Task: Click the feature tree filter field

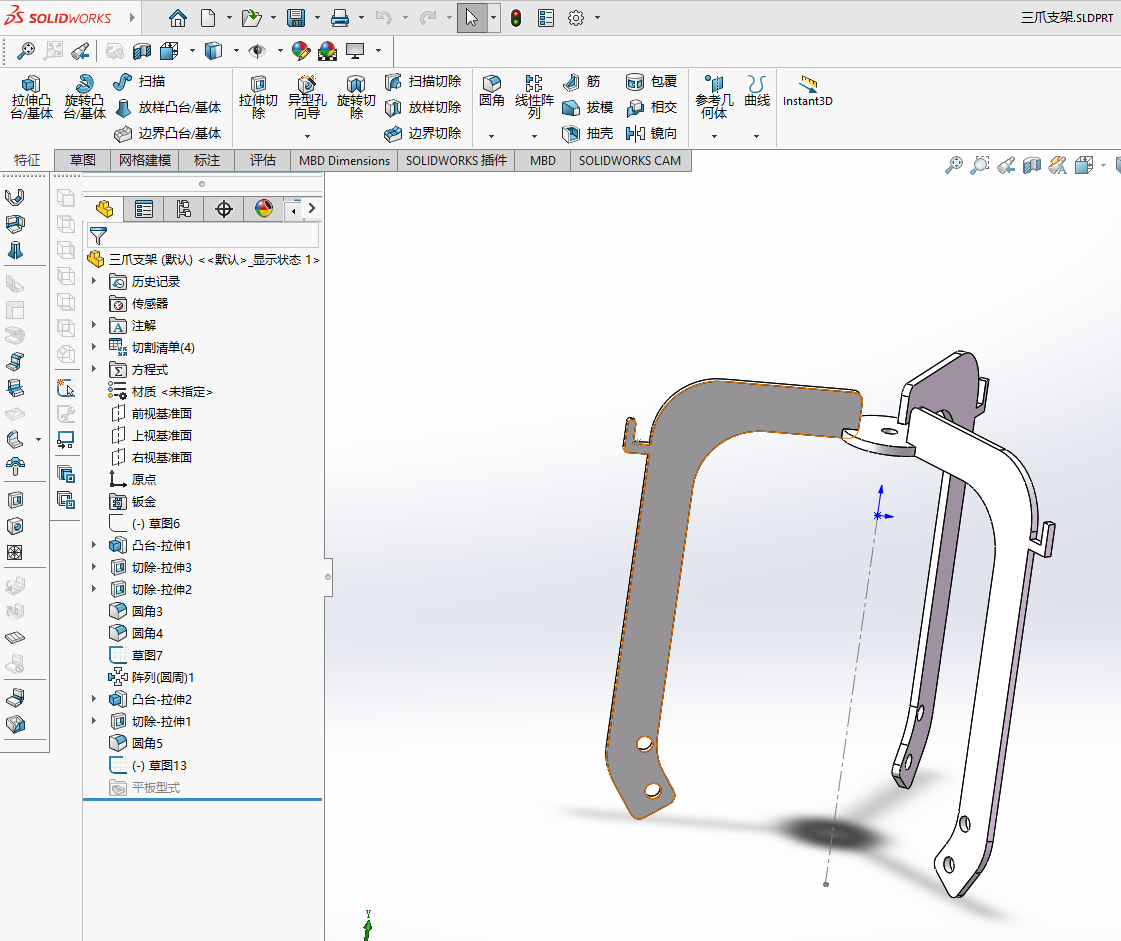Action: coord(210,235)
